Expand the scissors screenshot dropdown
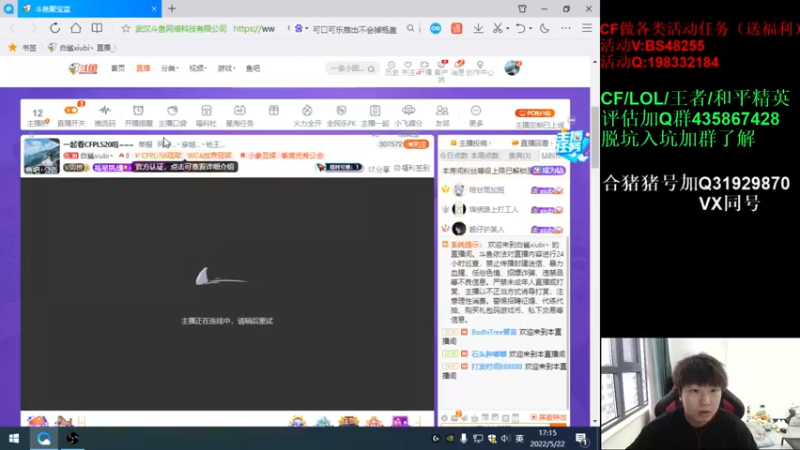Screen dimensions: 800x450 point(508,29)
